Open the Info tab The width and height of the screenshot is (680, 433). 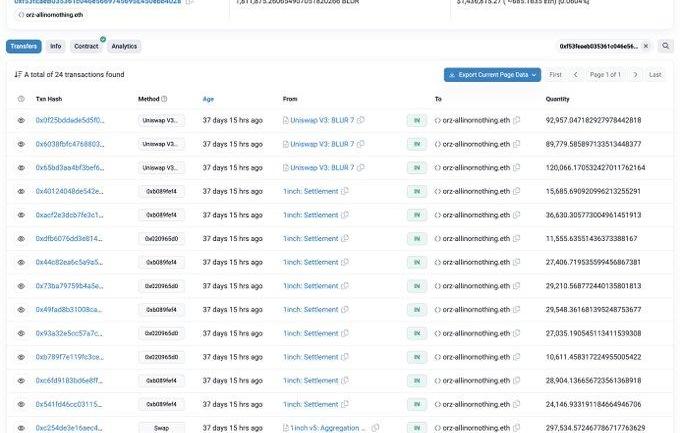click(x=56, y=46)
